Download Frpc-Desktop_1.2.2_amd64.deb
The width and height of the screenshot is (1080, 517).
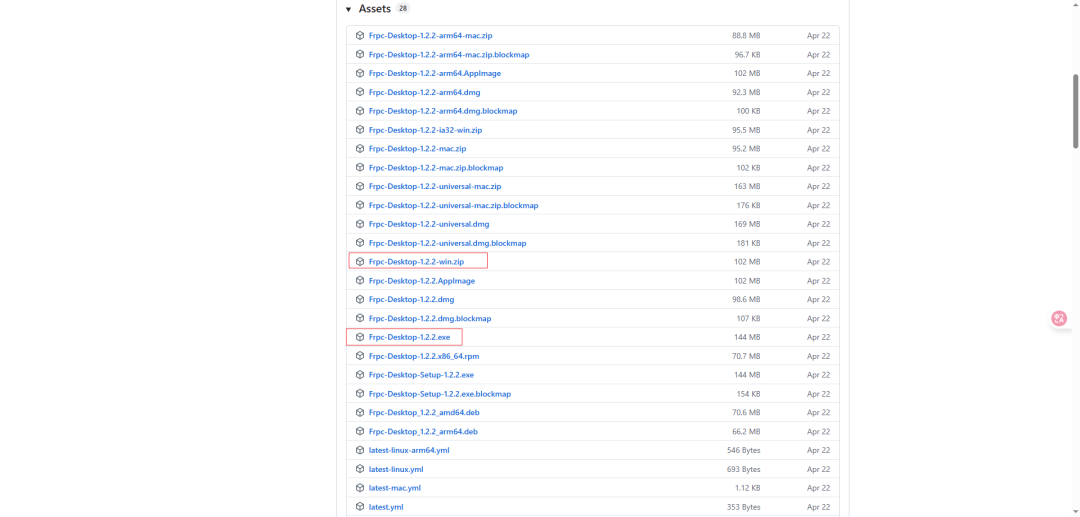point(424,412)
